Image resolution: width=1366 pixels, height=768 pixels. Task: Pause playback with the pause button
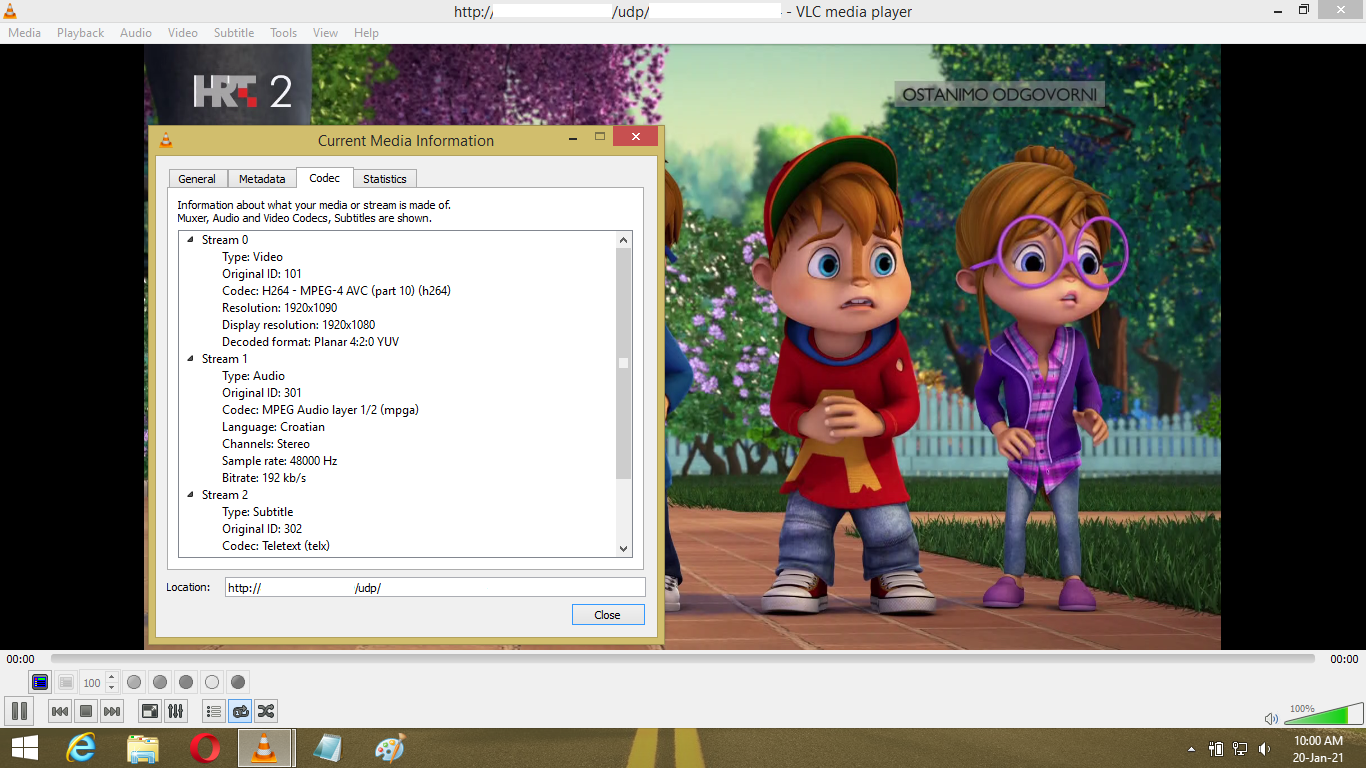(x=19, y=711)
